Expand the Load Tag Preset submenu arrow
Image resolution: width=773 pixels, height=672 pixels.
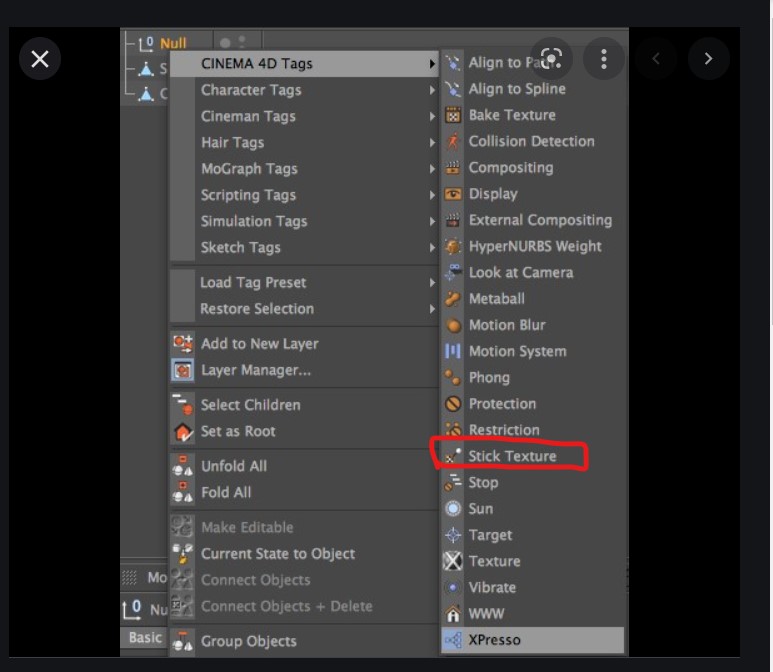pos(432,283)
